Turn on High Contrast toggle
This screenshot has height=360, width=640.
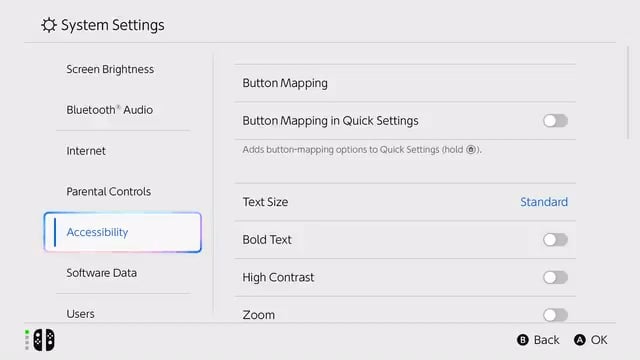[x=555, y=278]
